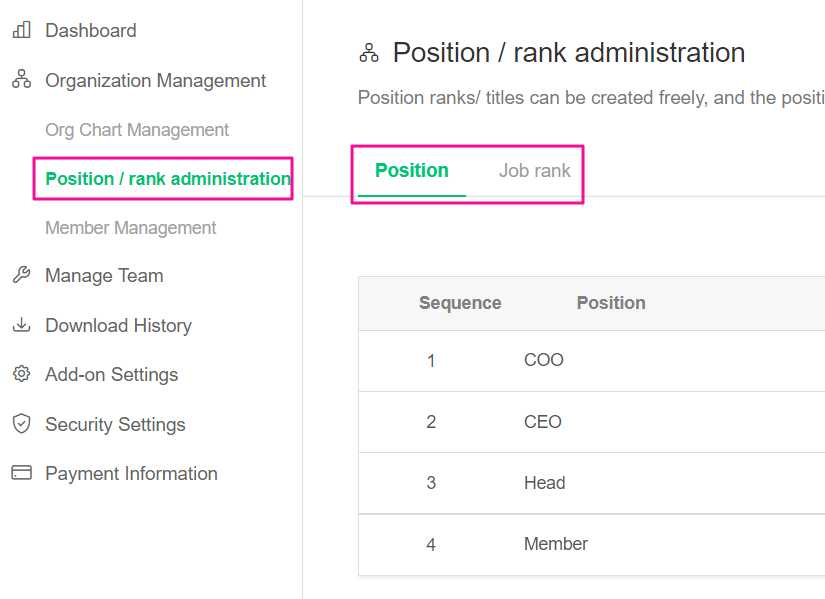Open the Download History page
Image resolution: width=825 pixels, height=599 pixels.
(x=118, y=325)
